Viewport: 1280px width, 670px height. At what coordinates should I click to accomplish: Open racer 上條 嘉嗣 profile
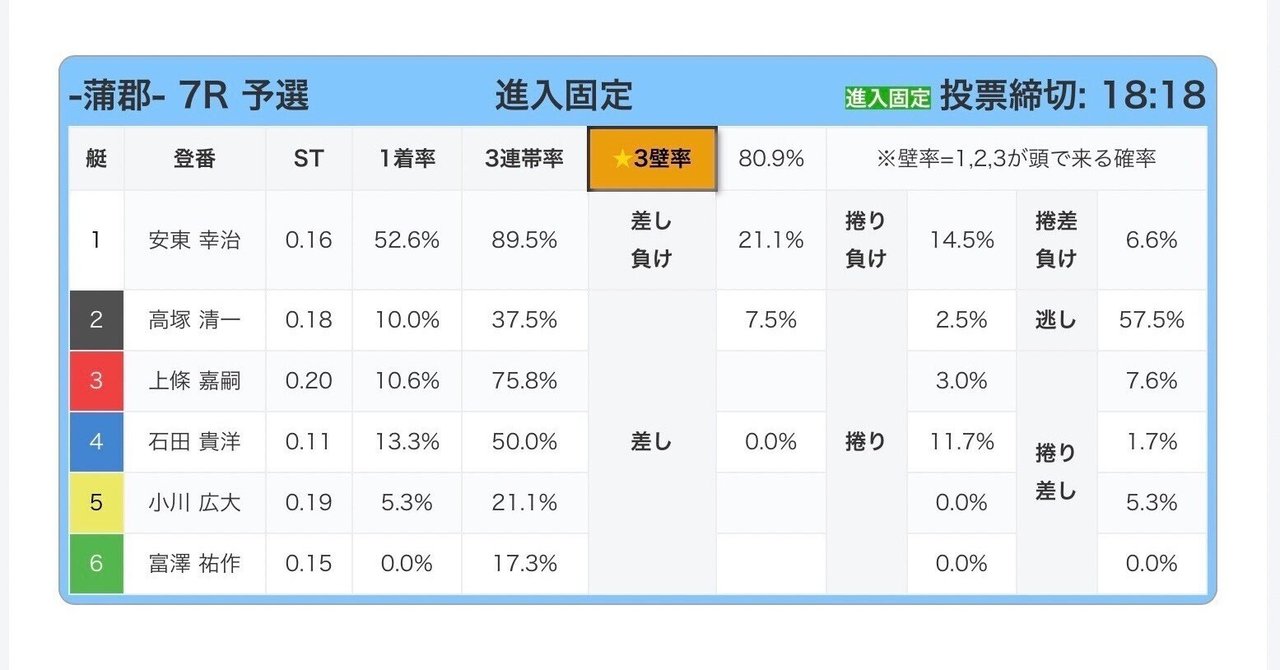pyautogui.click(x=194, y=381)
